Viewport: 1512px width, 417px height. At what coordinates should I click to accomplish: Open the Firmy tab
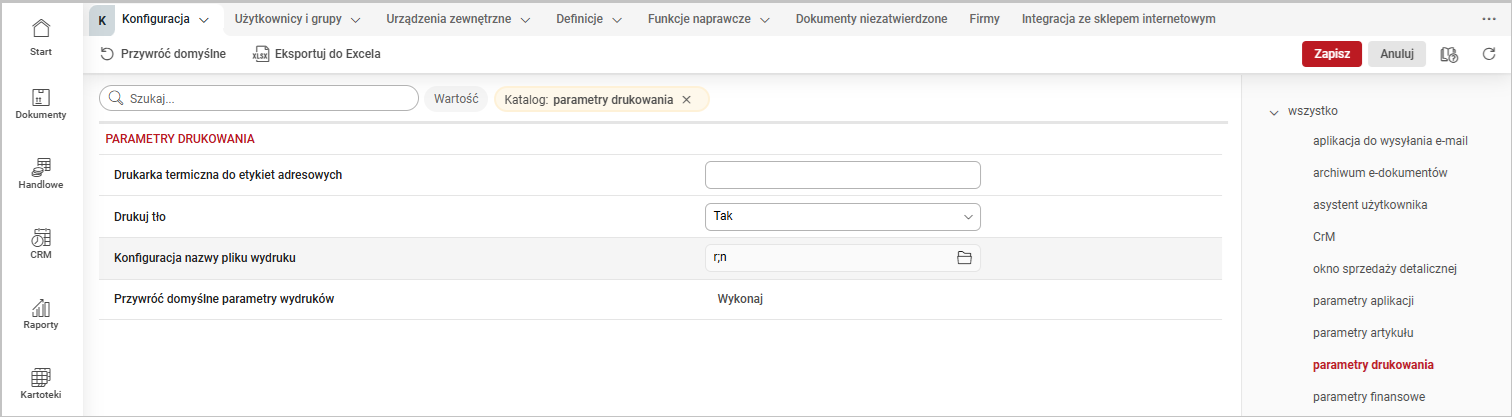click(984, 19)
